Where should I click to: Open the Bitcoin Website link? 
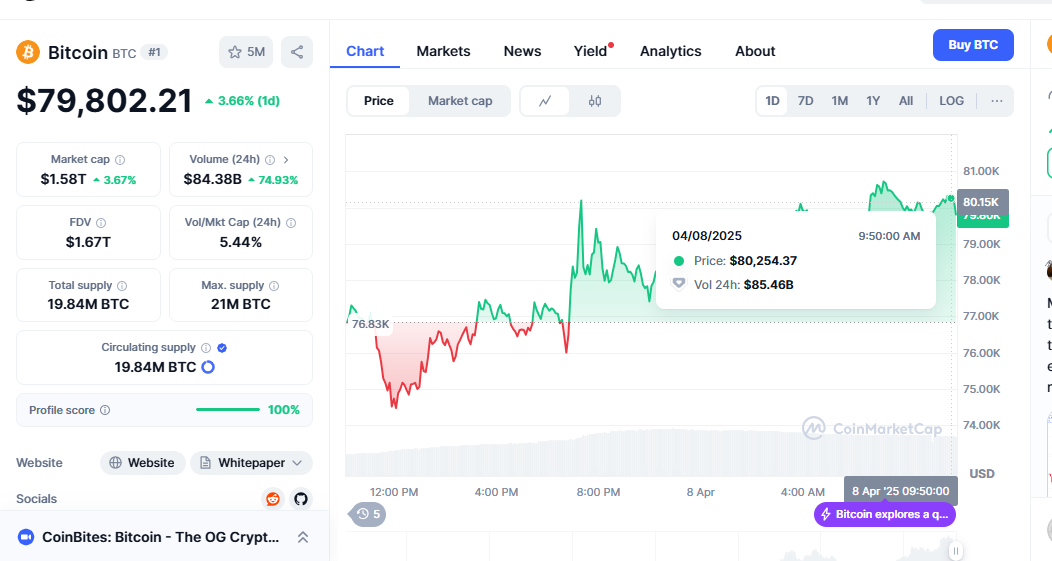point(142,463)
